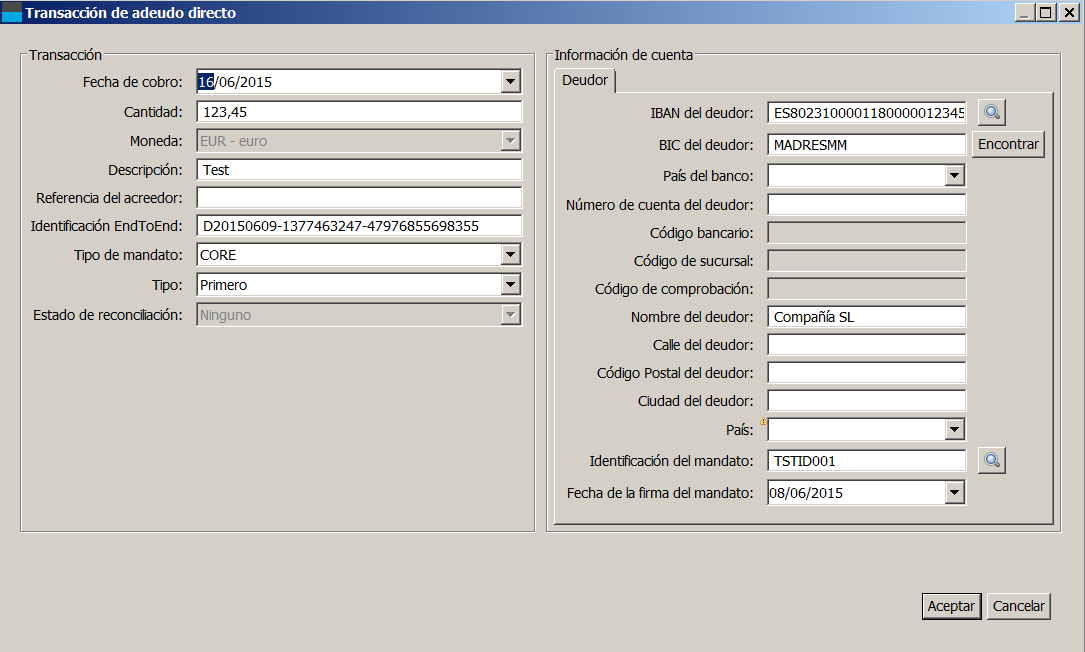Click the Nombre del deudor field

tap(866, 317)
